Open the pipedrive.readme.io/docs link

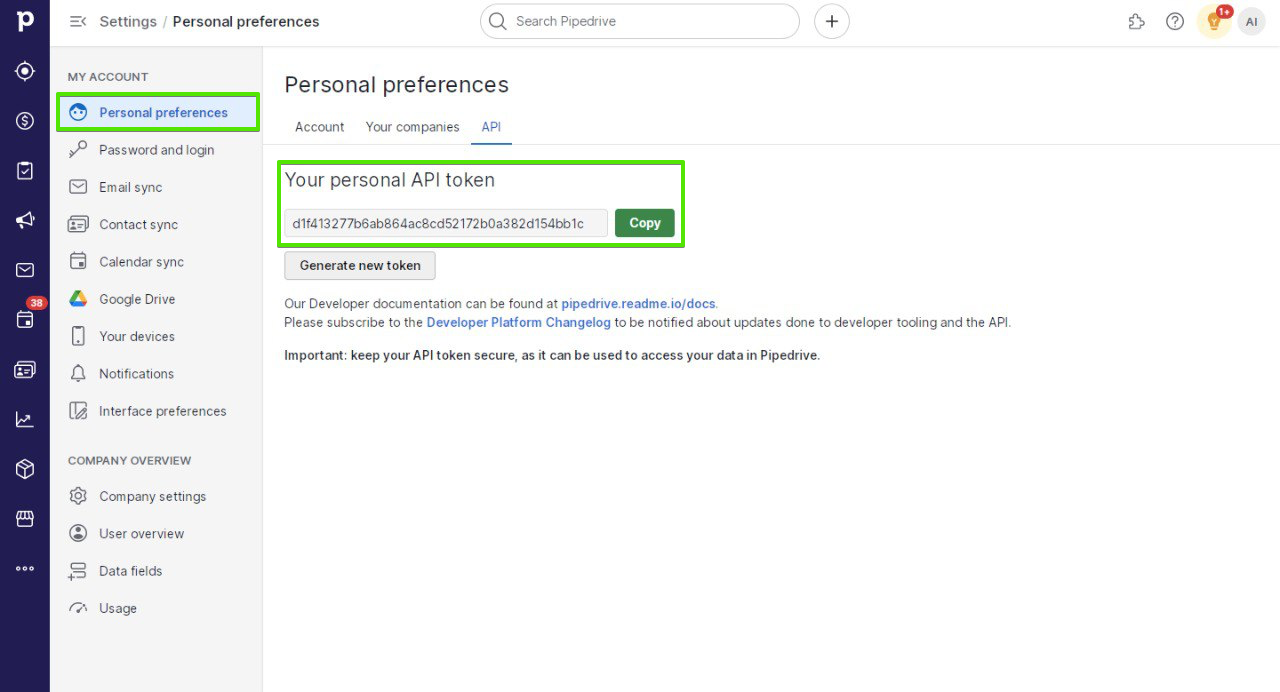pos(639,303)
